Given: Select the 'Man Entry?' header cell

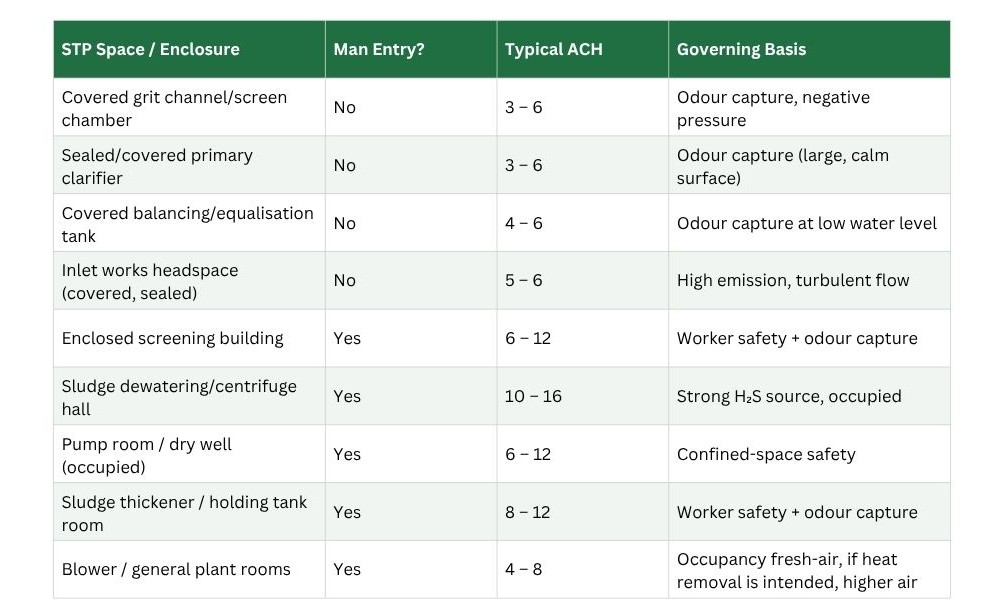Looking at the screenshot, I should click(x=411, y=49).
